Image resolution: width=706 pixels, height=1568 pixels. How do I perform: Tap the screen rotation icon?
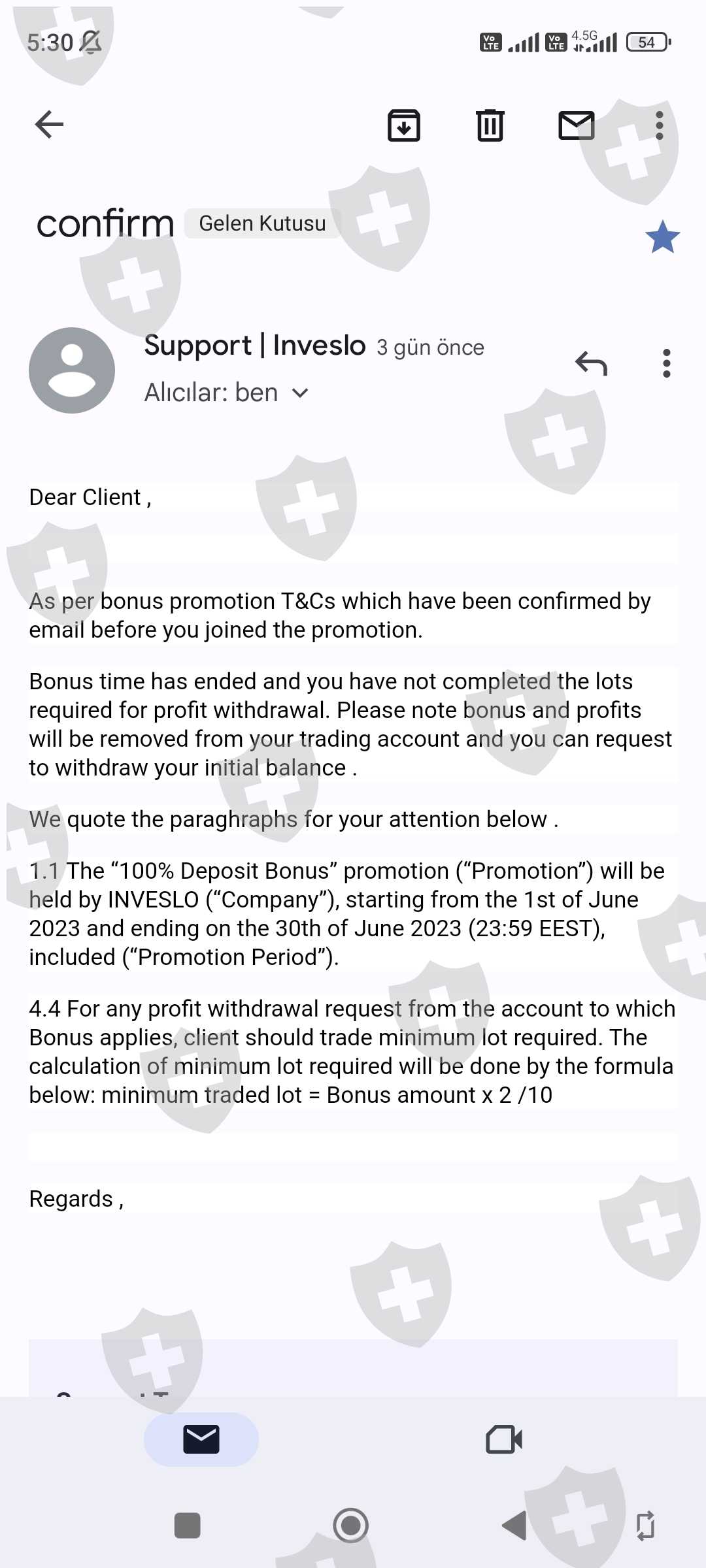click(x=645, y=1526)
